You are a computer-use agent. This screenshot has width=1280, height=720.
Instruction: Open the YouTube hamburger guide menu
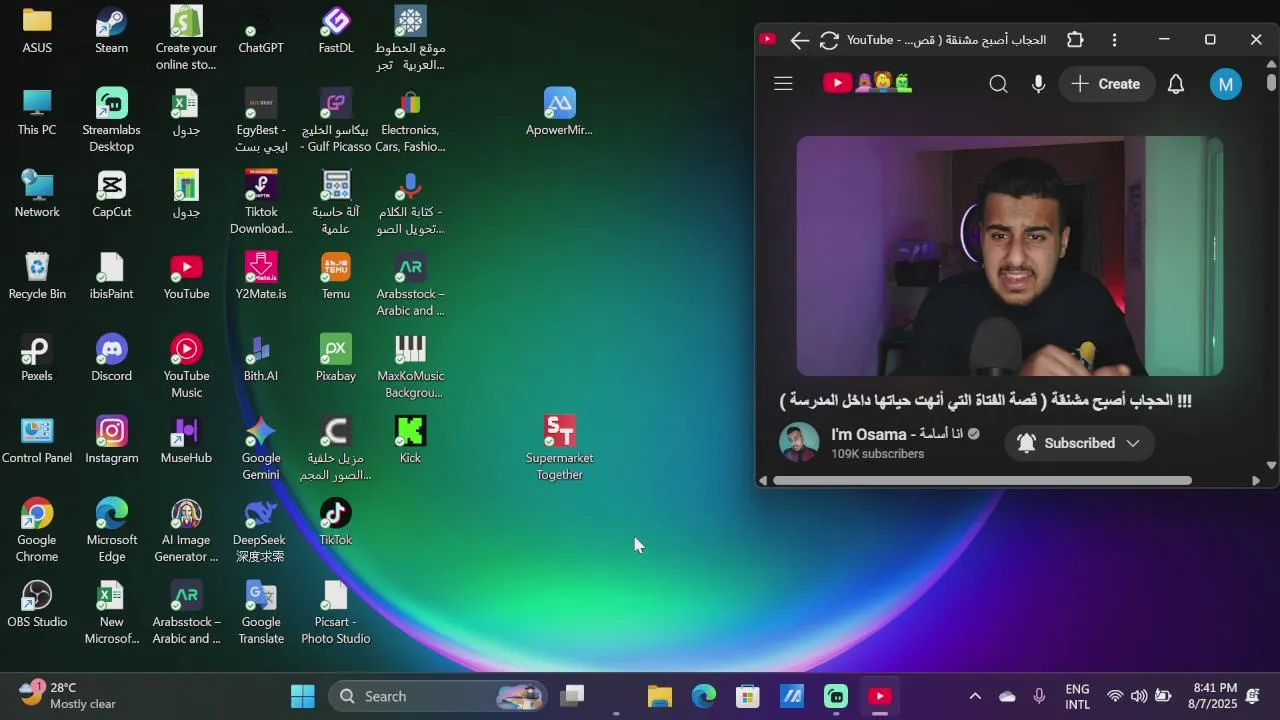pos(783,84)
